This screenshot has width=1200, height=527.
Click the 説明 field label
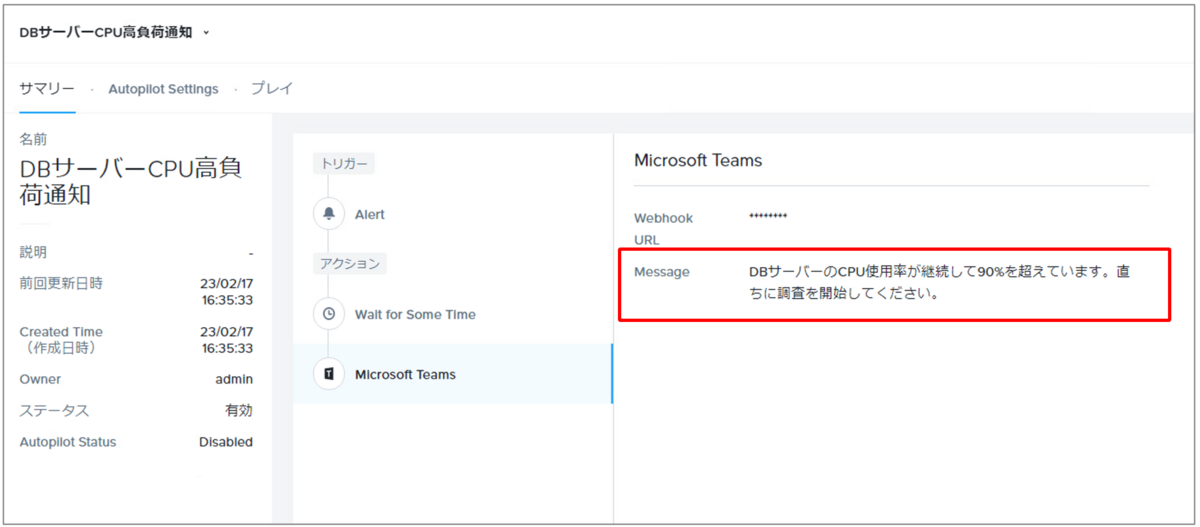click(x=33, y=252)
